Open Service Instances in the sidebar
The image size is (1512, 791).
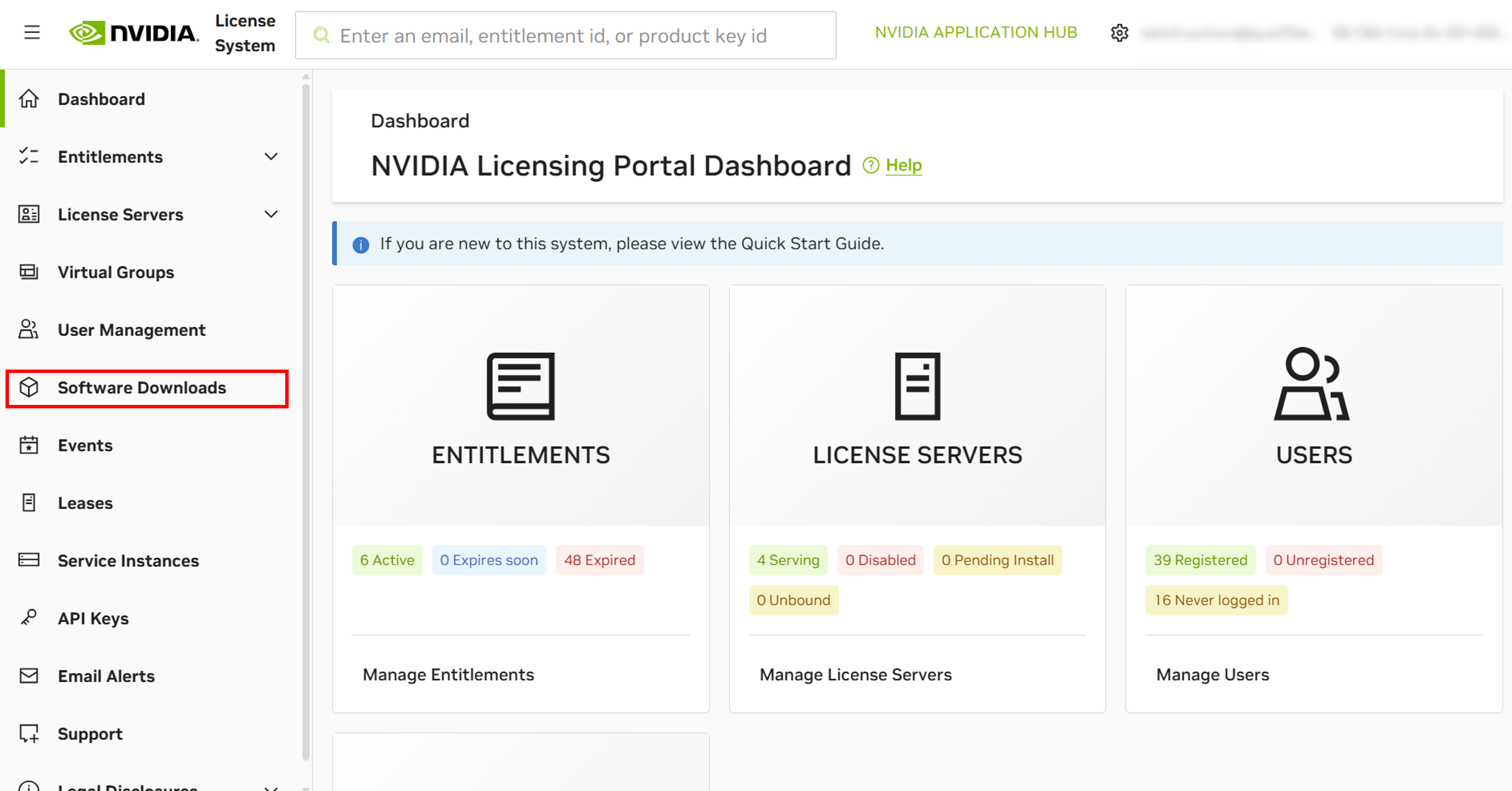(129, 561)
